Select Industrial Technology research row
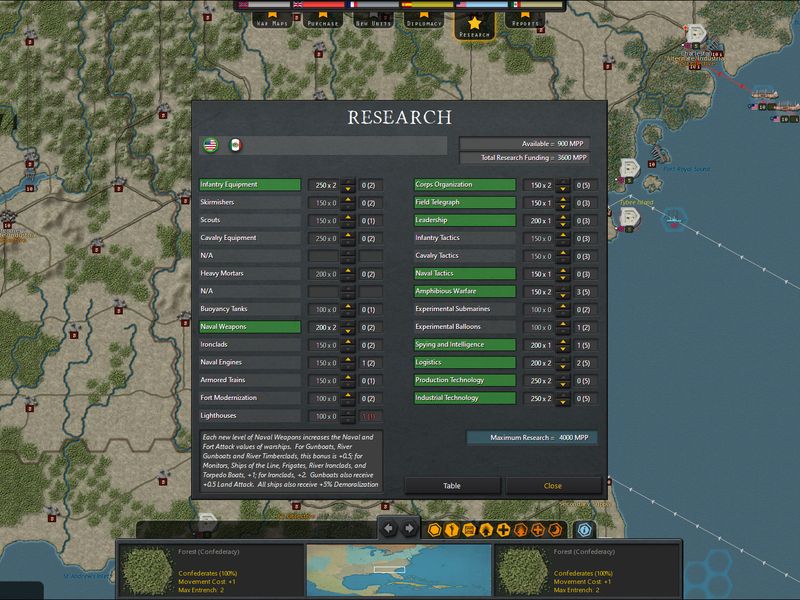 (x=465, y=398)
